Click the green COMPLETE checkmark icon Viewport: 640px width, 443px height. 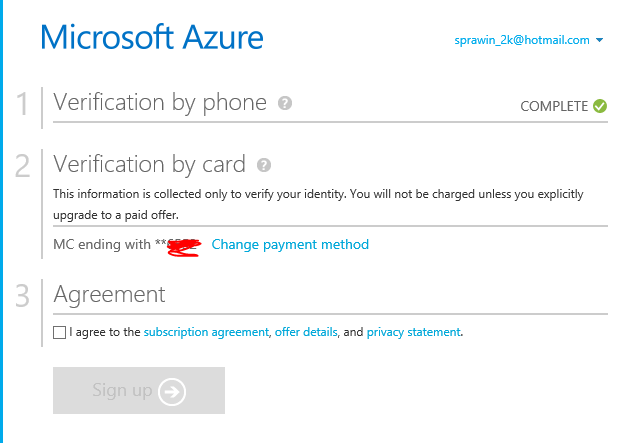[600, 105]
